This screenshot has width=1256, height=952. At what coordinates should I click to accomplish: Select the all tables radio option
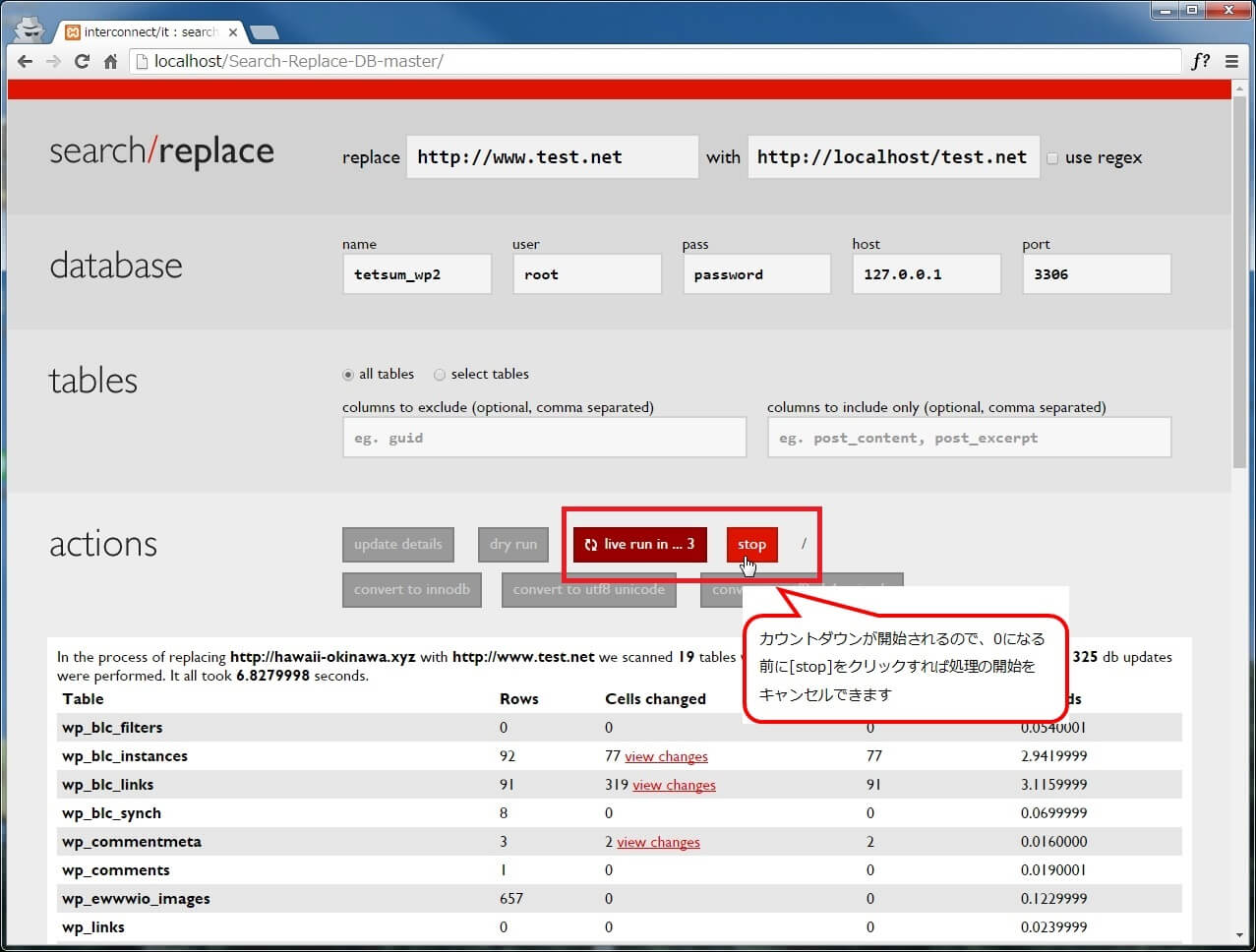348,375
